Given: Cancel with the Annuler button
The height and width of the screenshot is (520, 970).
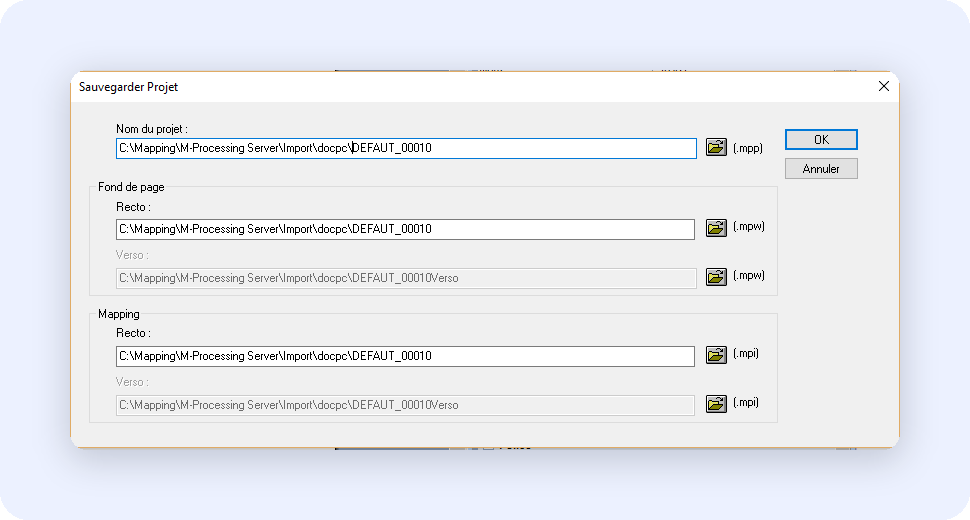Looking at the screenshot, I should 821,169.
